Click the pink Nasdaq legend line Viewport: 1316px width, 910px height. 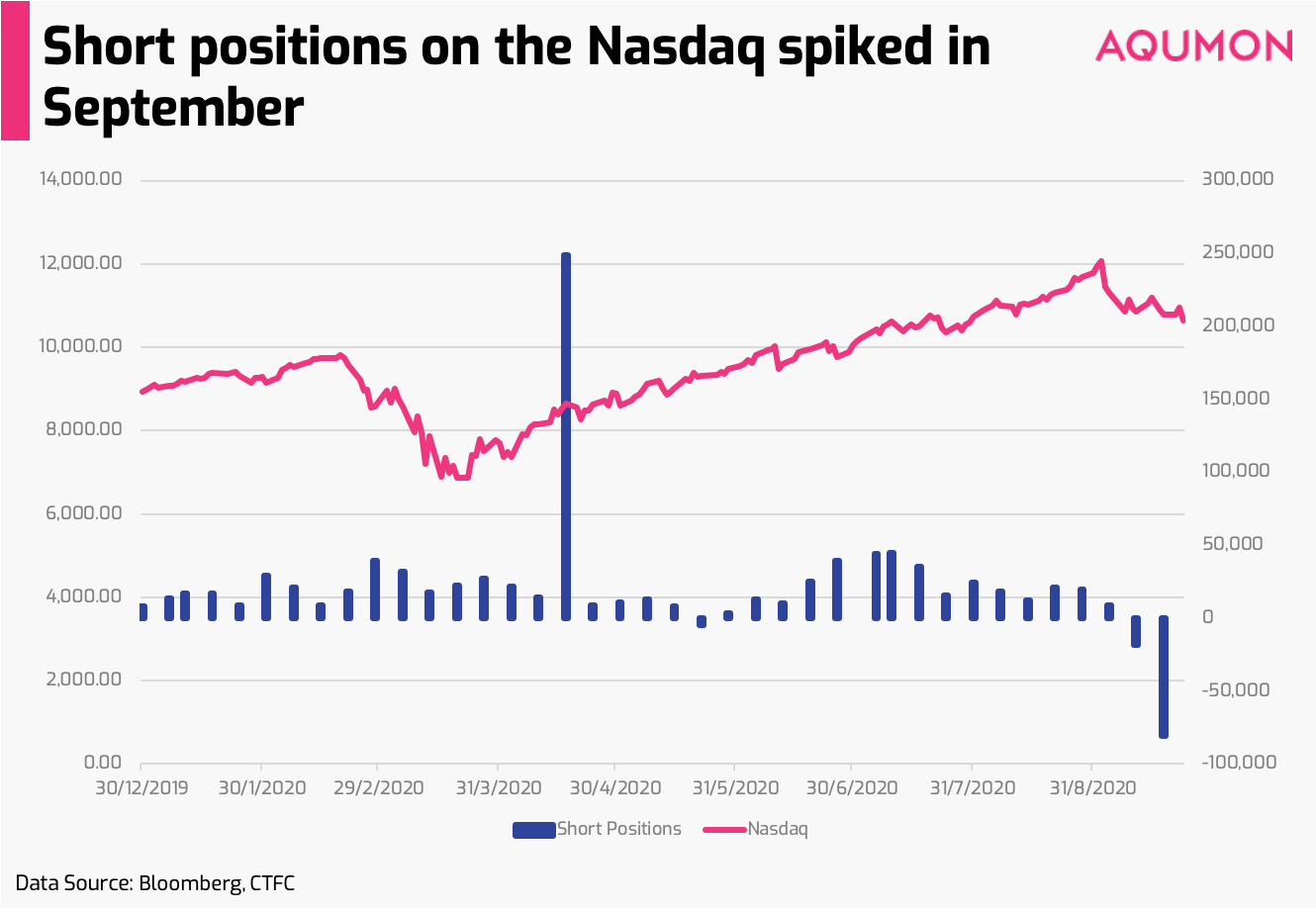pyautogui.click(x=724, y=830)
